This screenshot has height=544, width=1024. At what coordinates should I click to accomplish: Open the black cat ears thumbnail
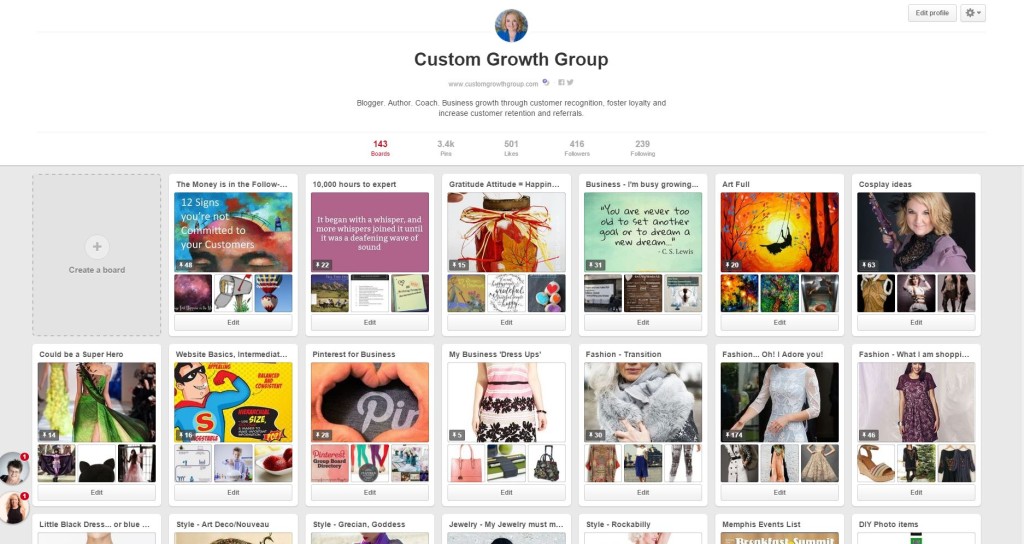tap(97, 463)
